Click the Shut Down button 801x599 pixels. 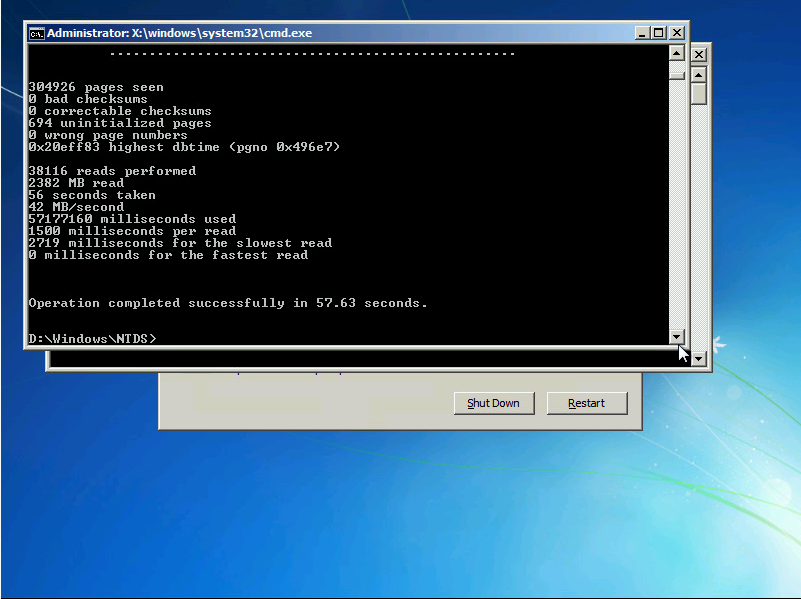(x=494, y=403)
